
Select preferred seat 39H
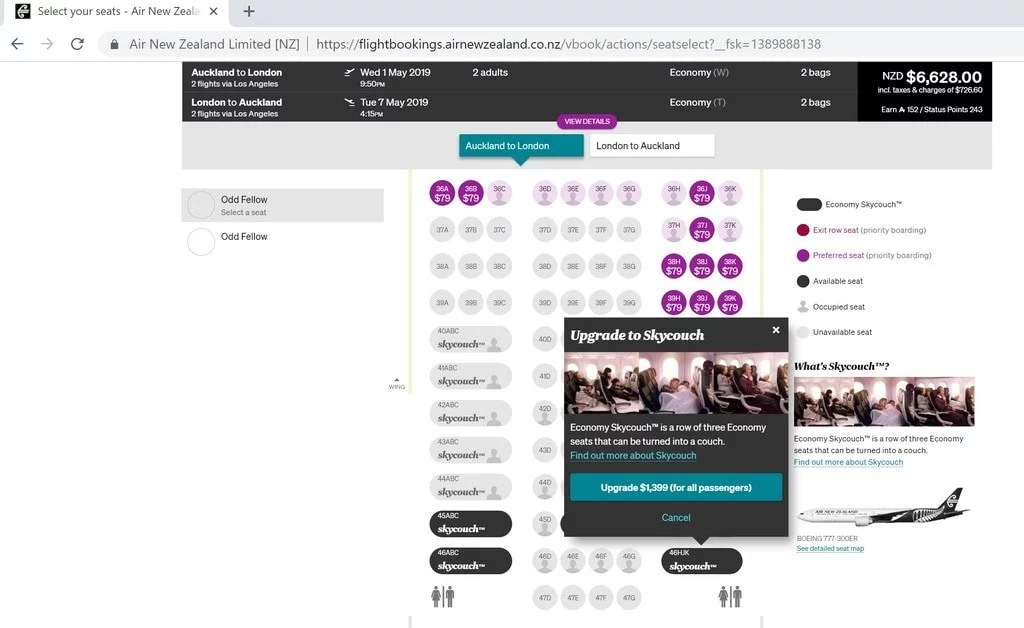(674, 303)
